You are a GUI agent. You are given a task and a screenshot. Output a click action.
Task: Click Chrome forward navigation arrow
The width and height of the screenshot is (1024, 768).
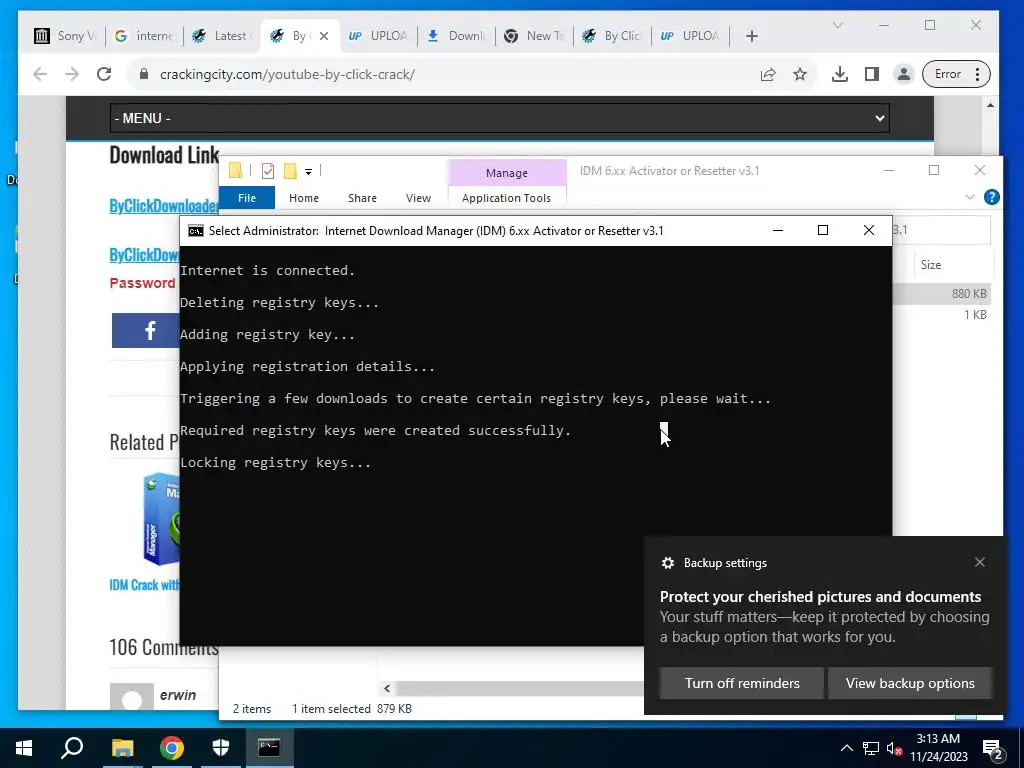tap(72, 74)
